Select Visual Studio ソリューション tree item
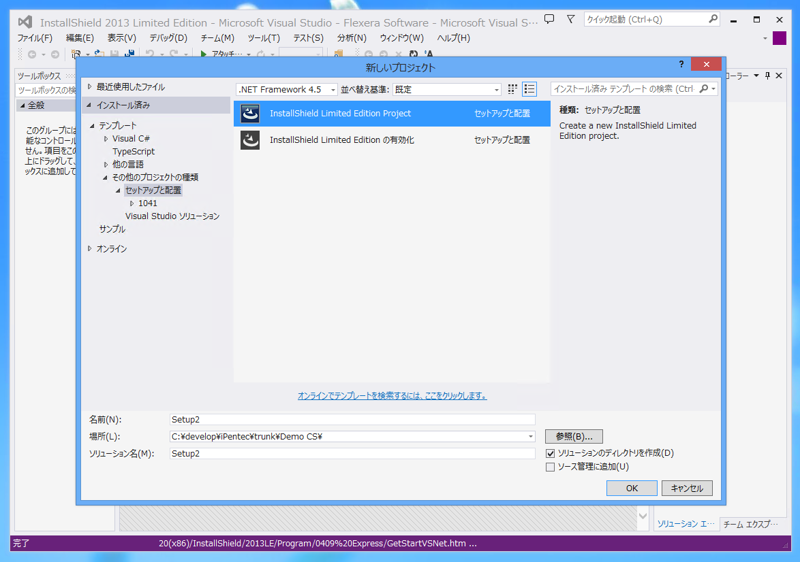Image resolution: width=800 pixels, height=562 pixels. coord(172,216)
